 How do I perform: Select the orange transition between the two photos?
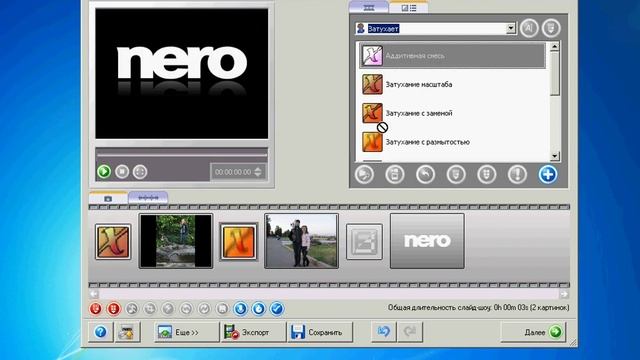pyautogui.click(x=239, y=241)
